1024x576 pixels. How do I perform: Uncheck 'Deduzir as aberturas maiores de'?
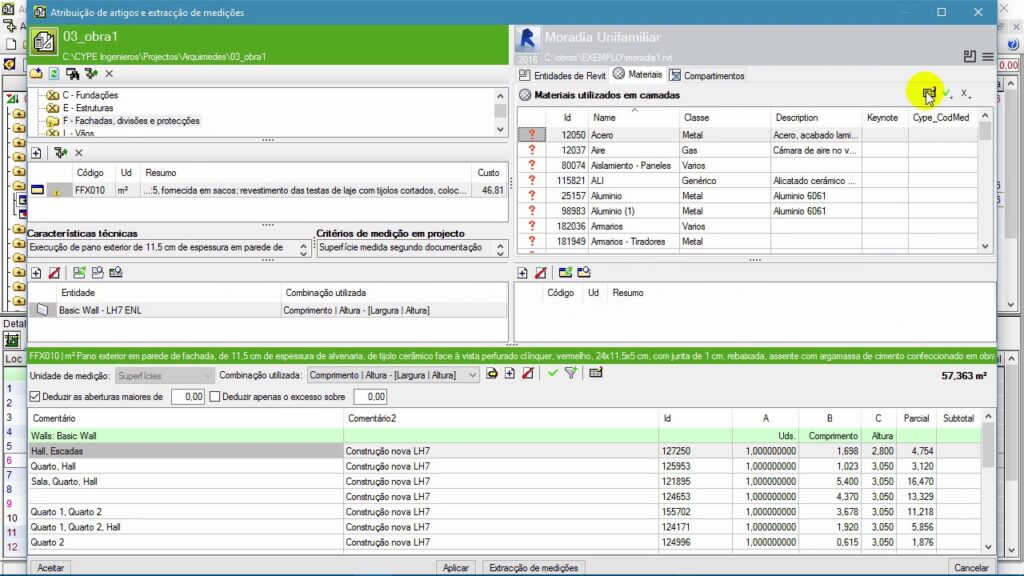[36, 397]
